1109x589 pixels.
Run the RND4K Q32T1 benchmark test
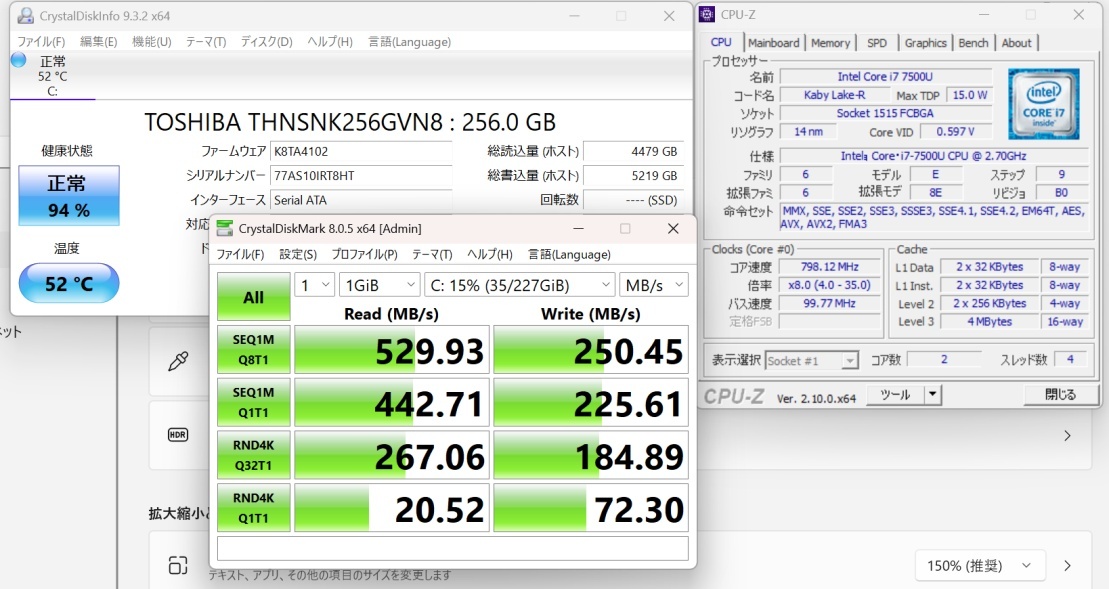(x=253, y=455)
